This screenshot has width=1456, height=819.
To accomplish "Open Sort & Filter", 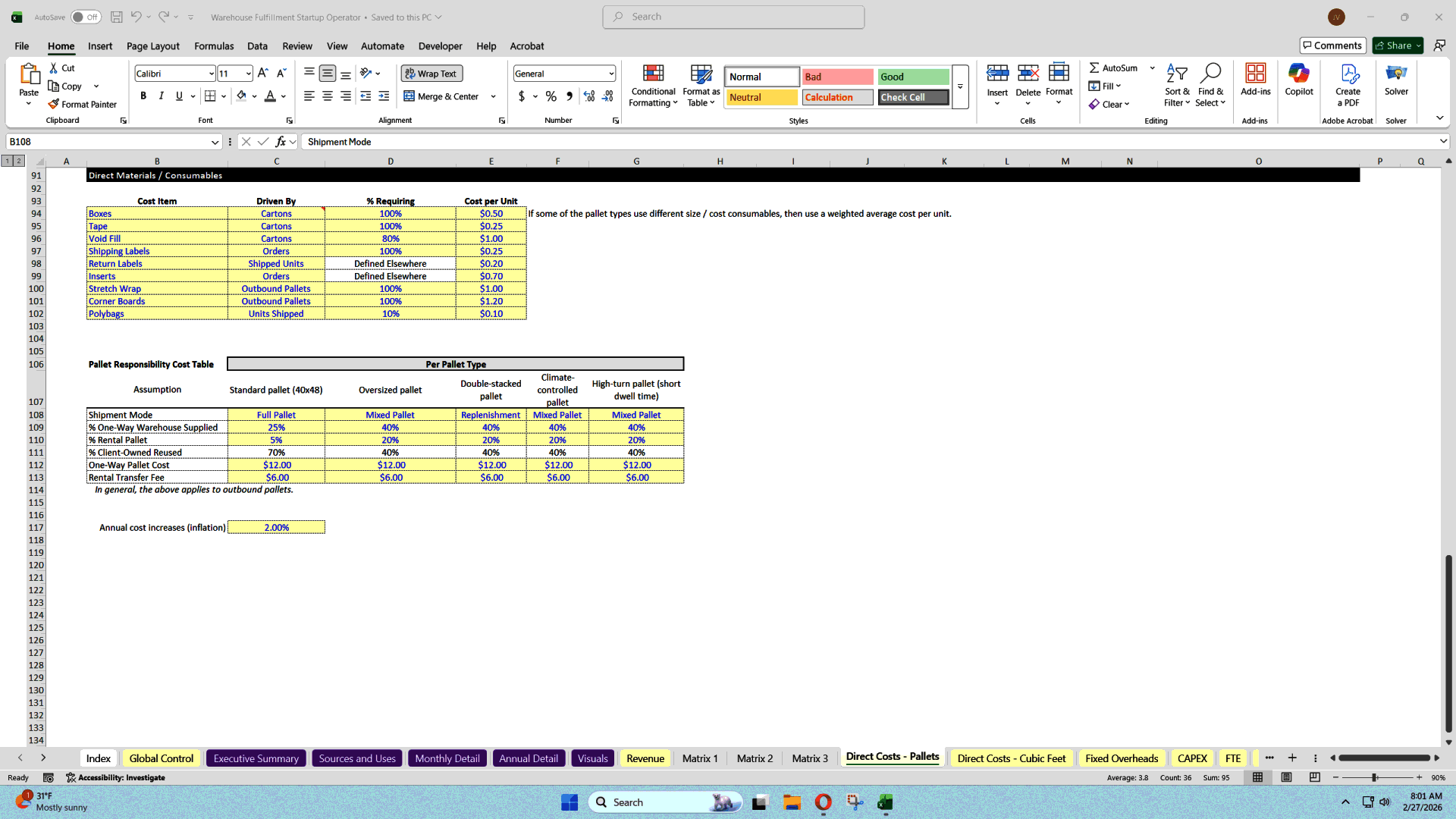I will tap(1176, 85).
